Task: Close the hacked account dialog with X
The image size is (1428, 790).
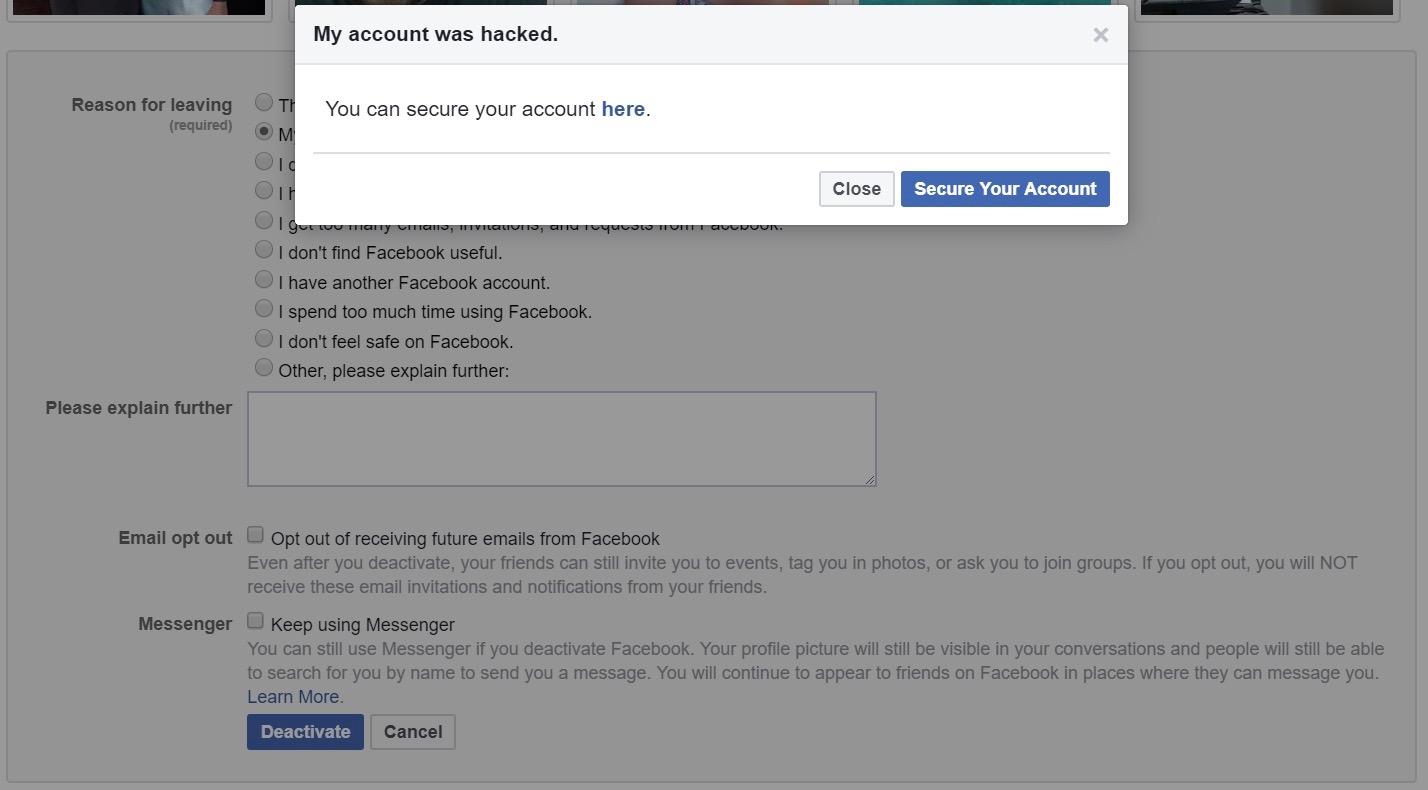Action: click(1100, 35)
